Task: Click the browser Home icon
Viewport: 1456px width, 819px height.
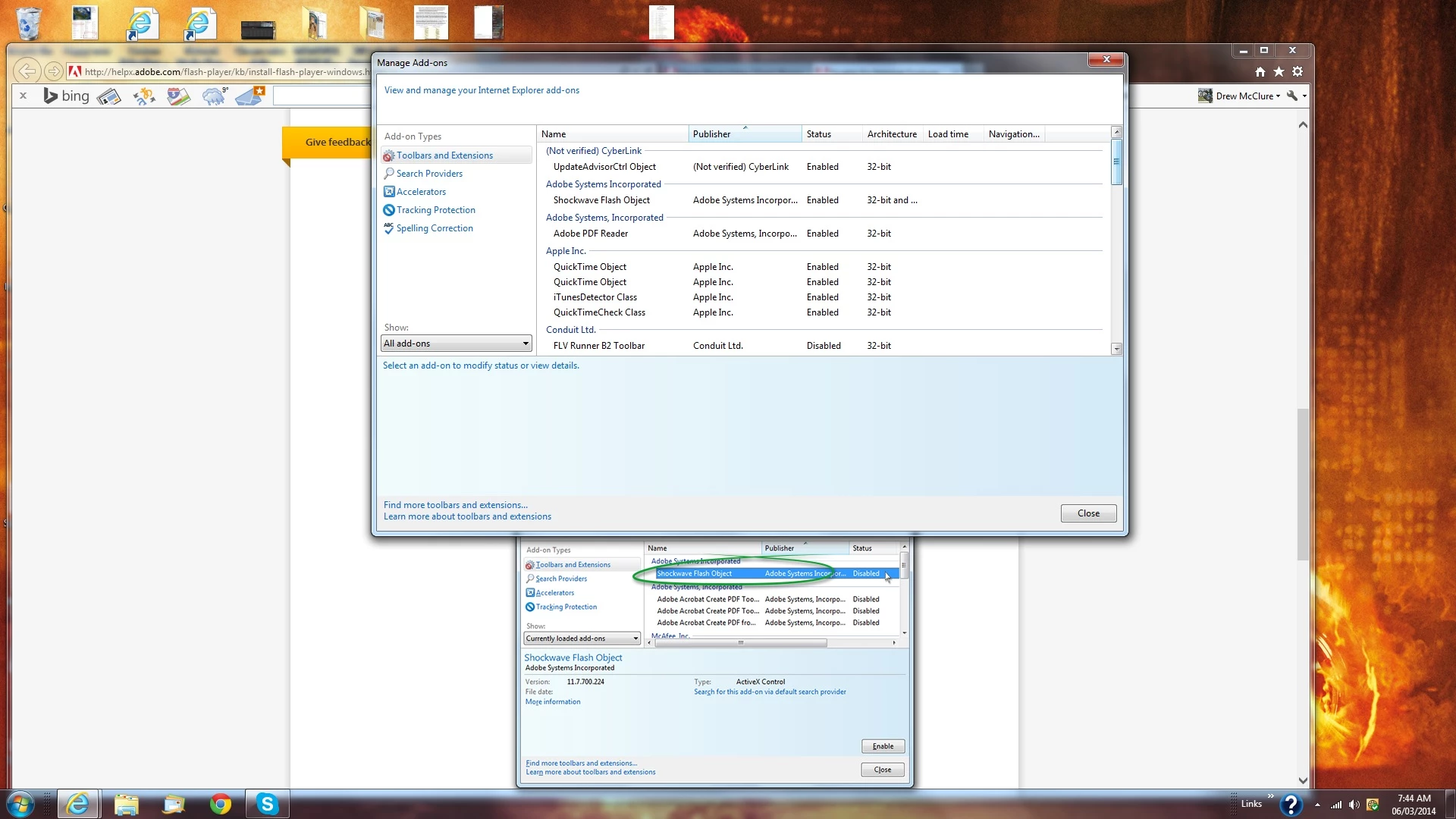Action: (x=1260, y=72)
